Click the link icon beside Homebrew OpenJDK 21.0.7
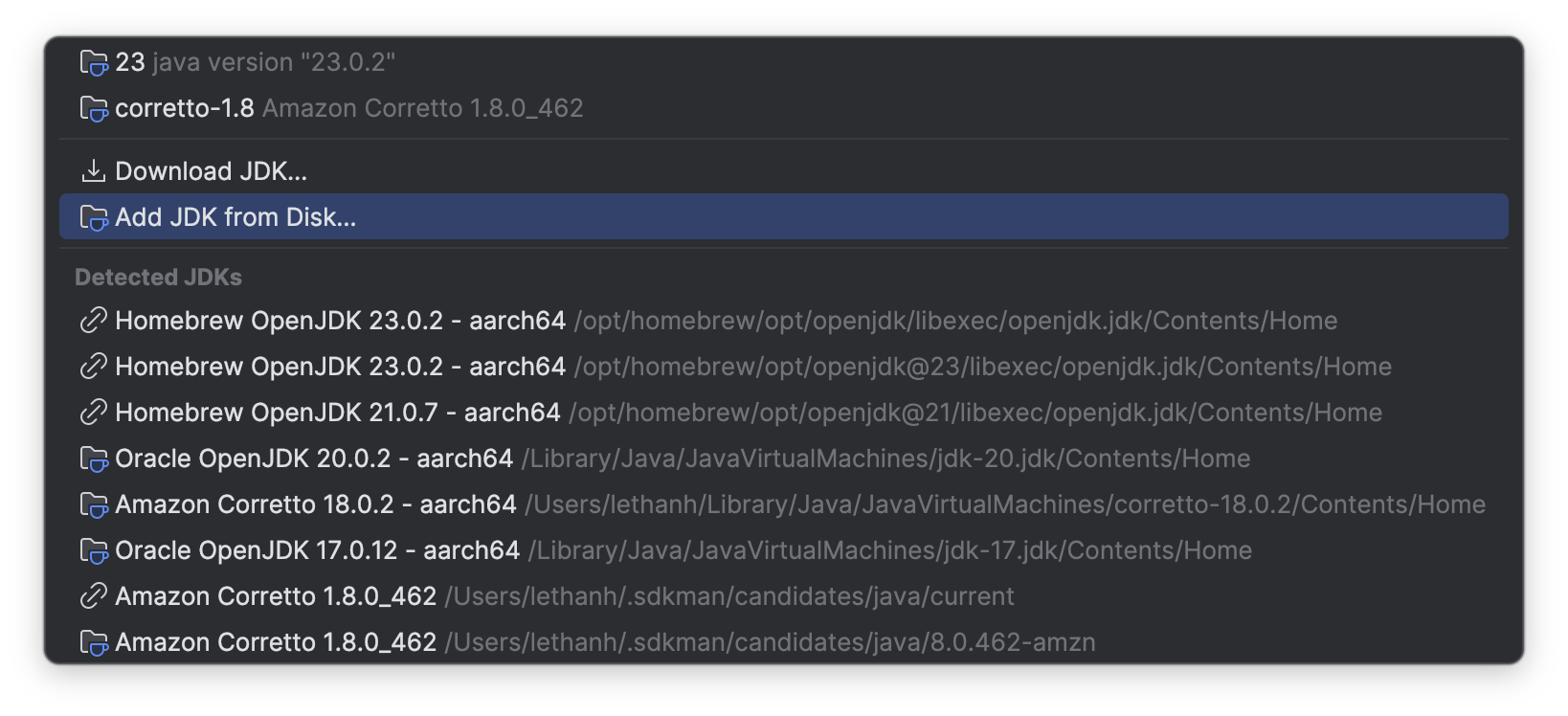1568x716 pixels. pyautogui.click(x=93, y=412)
